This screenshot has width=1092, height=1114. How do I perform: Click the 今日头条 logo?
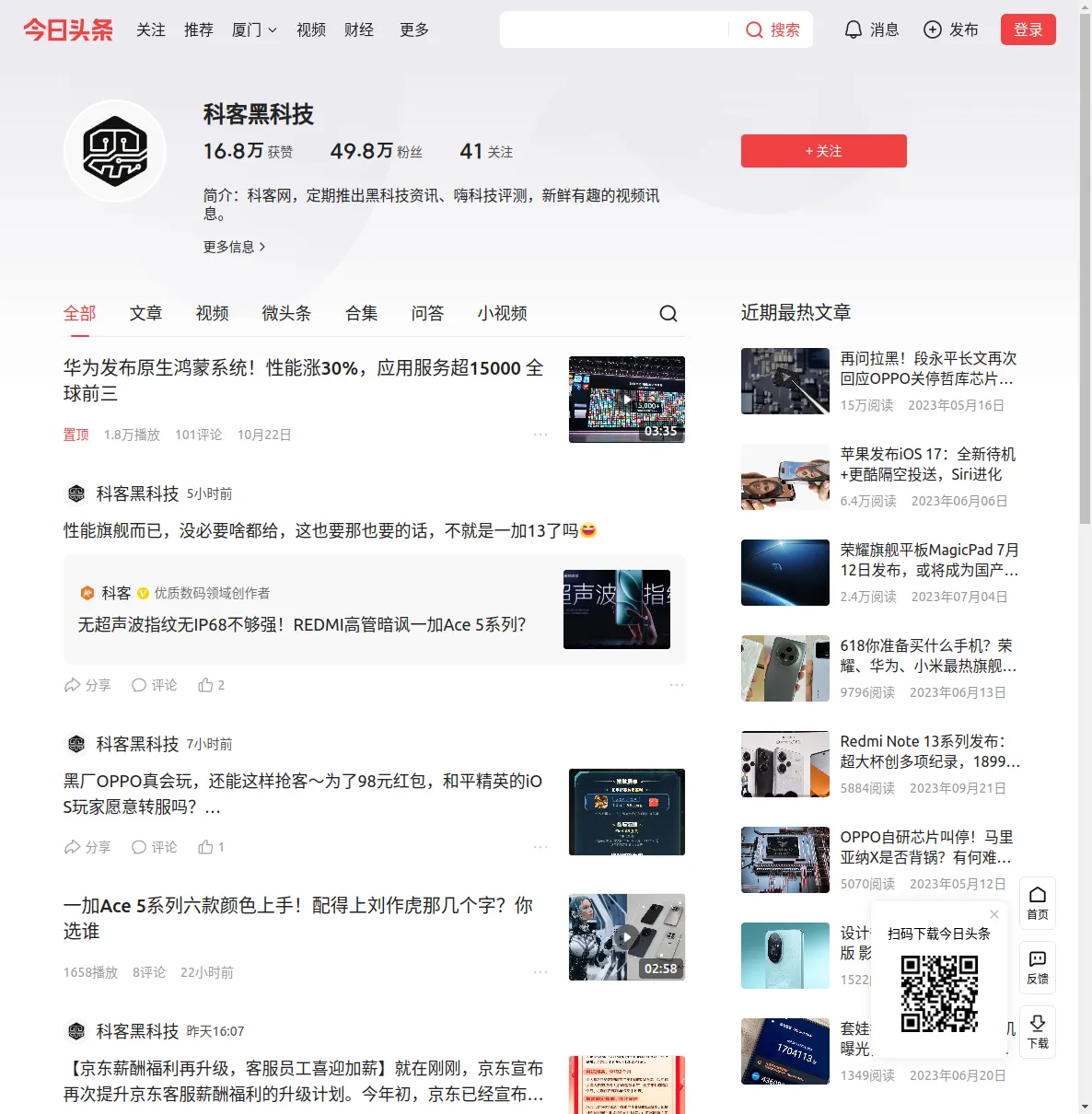(x=68, y=30)
